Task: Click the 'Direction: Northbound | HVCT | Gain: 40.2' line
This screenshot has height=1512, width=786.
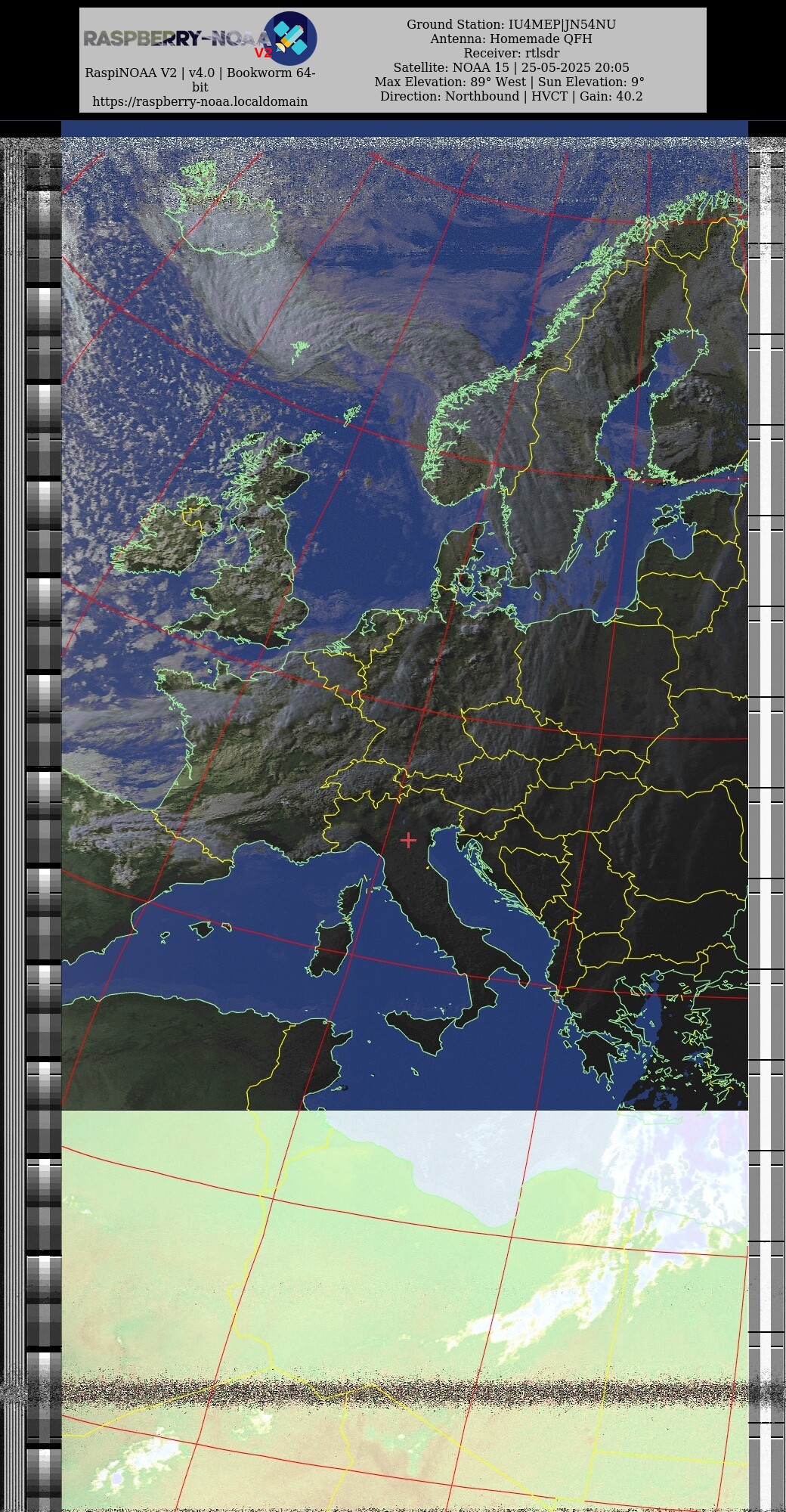Action: pyautogui.click(x=511, y=96)
